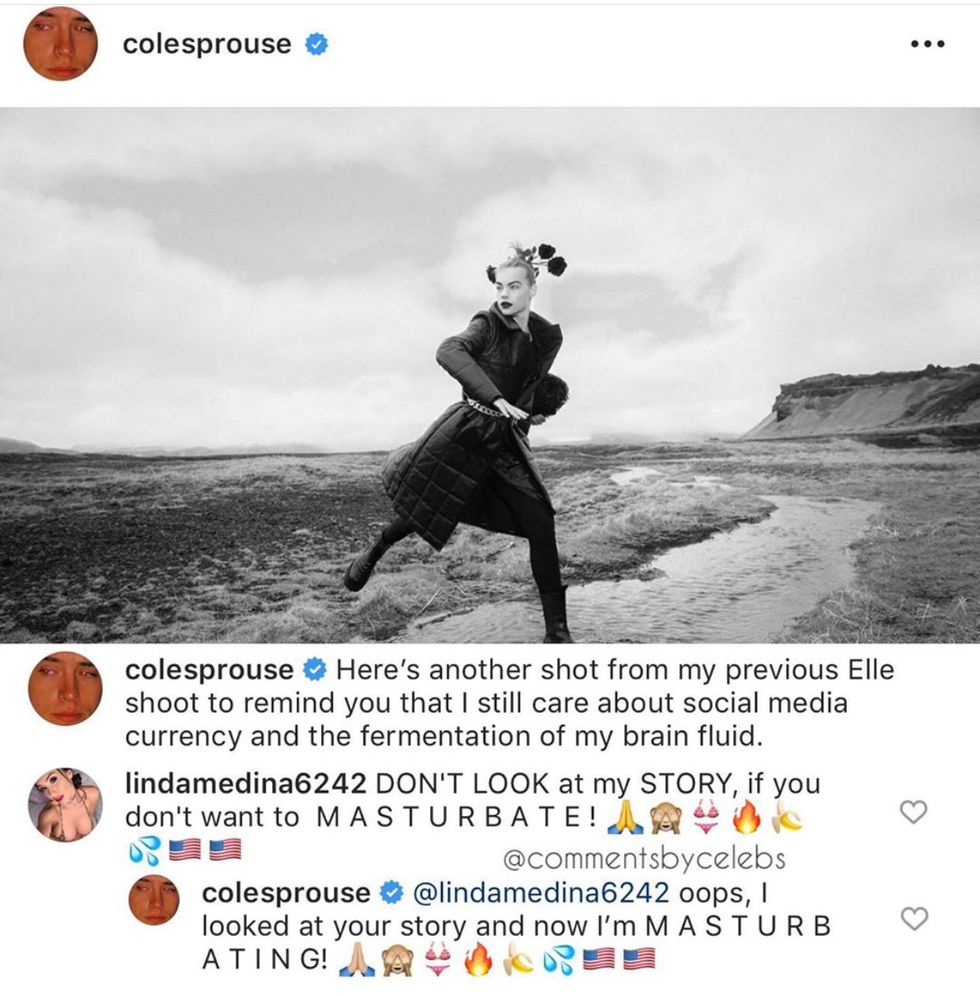Click the verified badge next to caption username
The width and height of the screenshot is (980, 996).
click(315, 670)
